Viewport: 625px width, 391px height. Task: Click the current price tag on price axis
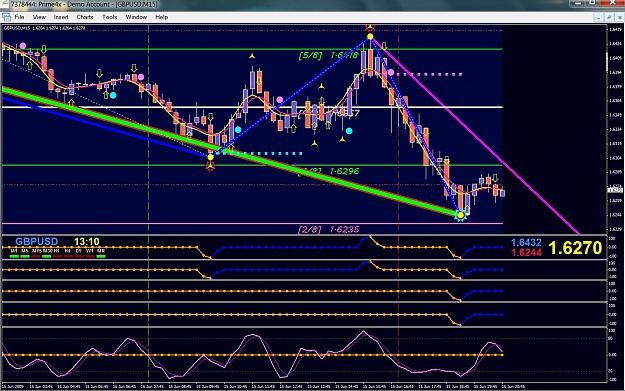[615, 190]
